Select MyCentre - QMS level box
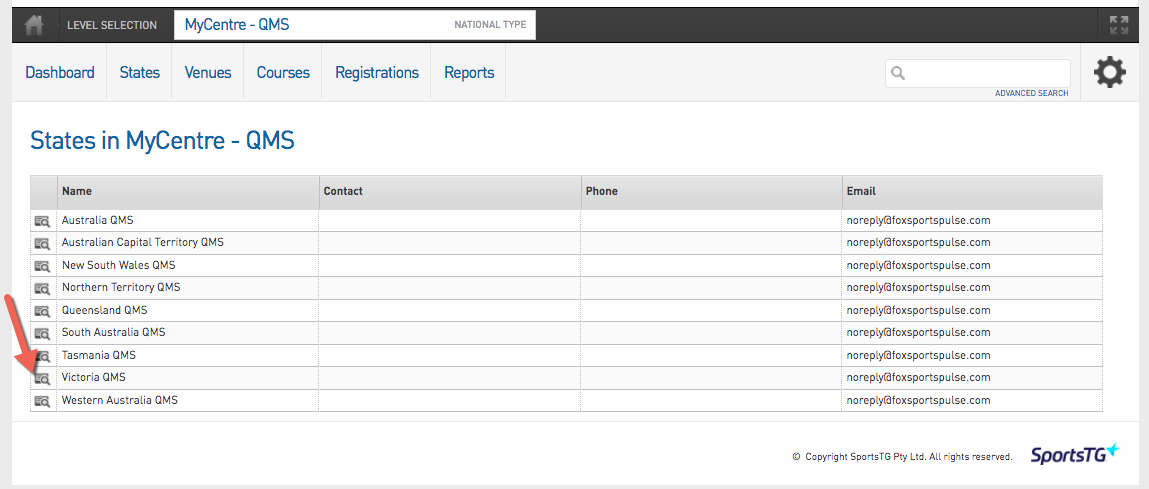 (x=355, y=25)
